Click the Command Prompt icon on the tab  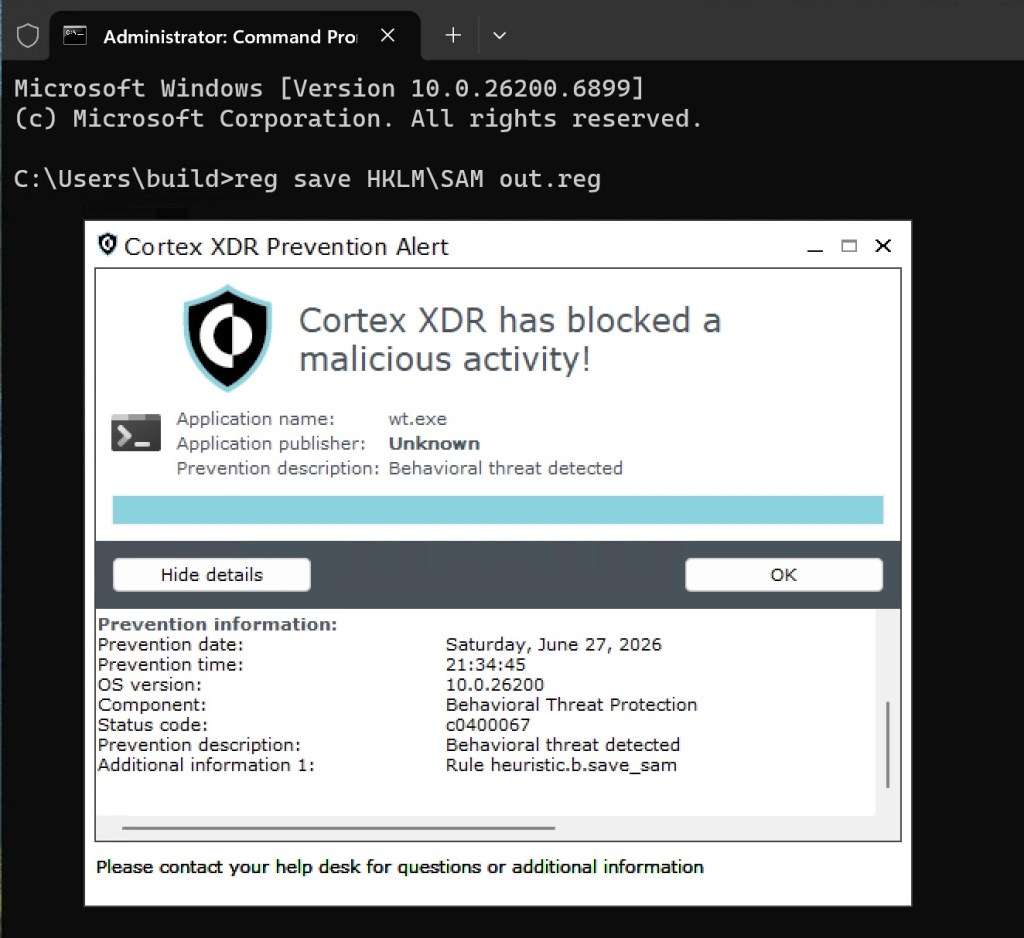74,35
